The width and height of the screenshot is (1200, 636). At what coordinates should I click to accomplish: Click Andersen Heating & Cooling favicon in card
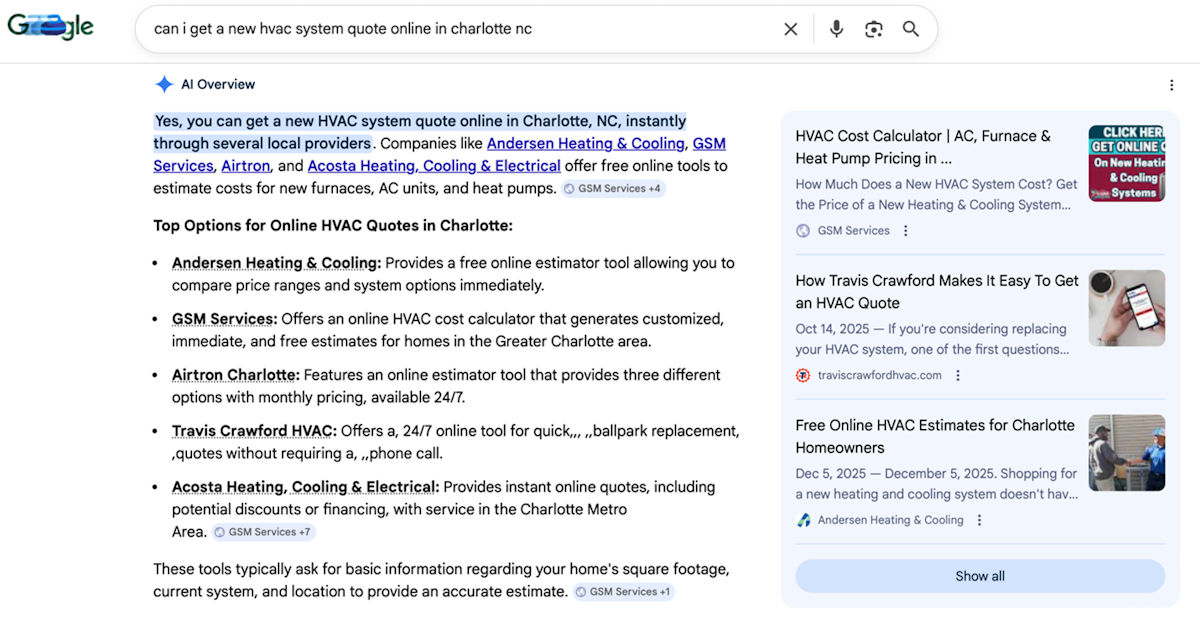(803, 520)
